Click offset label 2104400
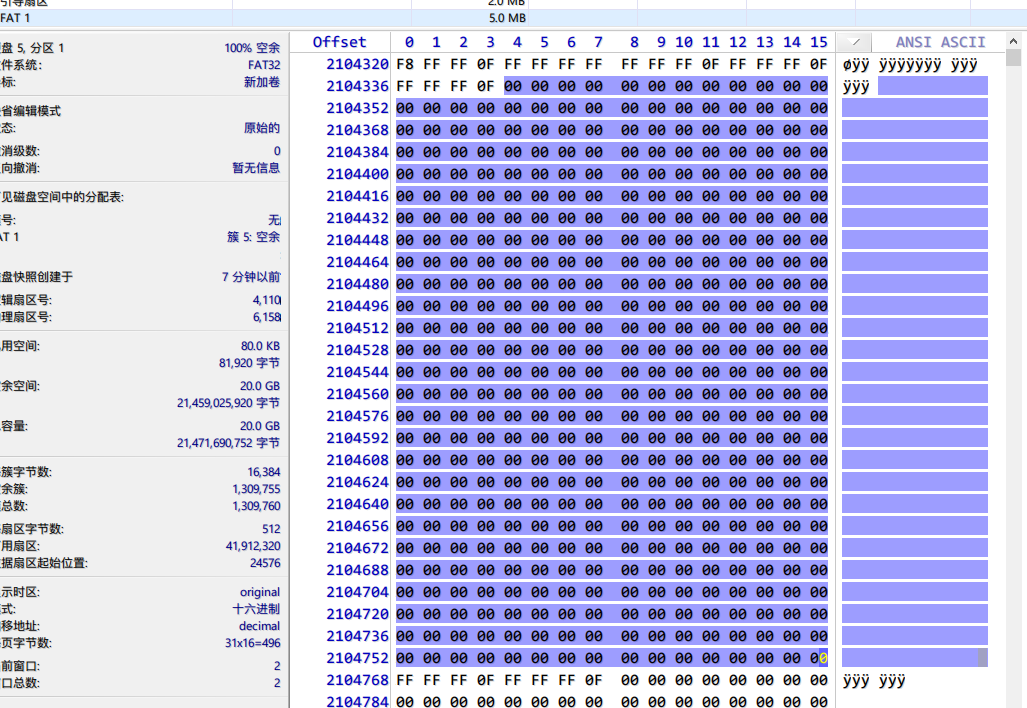The width and height of the screenshot is (1027, 708). click(x=357, y=174)
